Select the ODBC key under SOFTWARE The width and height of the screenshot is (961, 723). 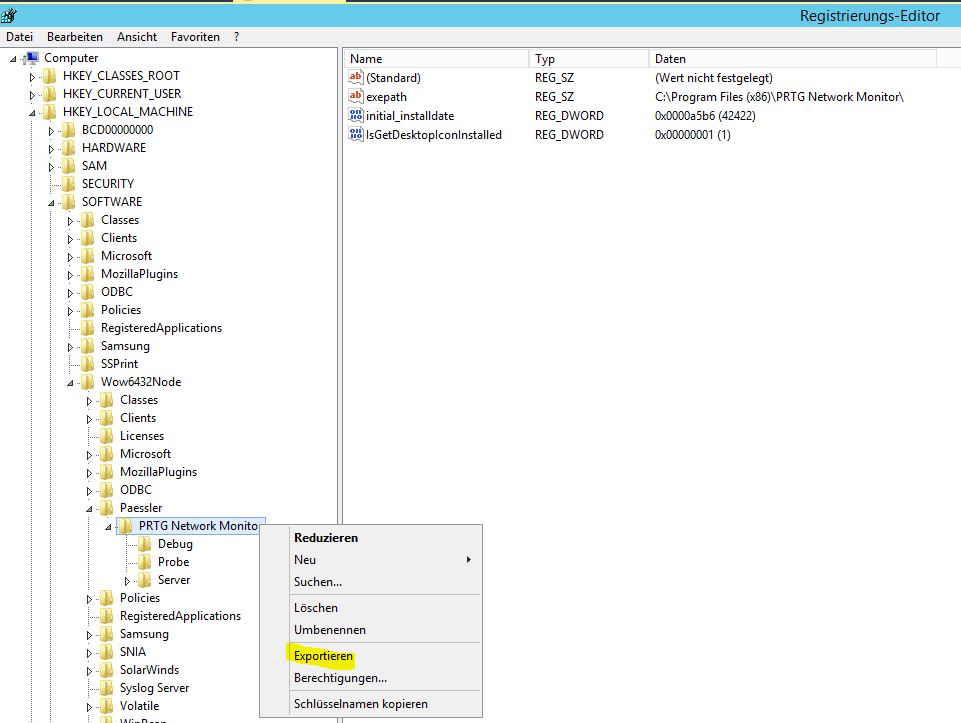tap(116, 292)
